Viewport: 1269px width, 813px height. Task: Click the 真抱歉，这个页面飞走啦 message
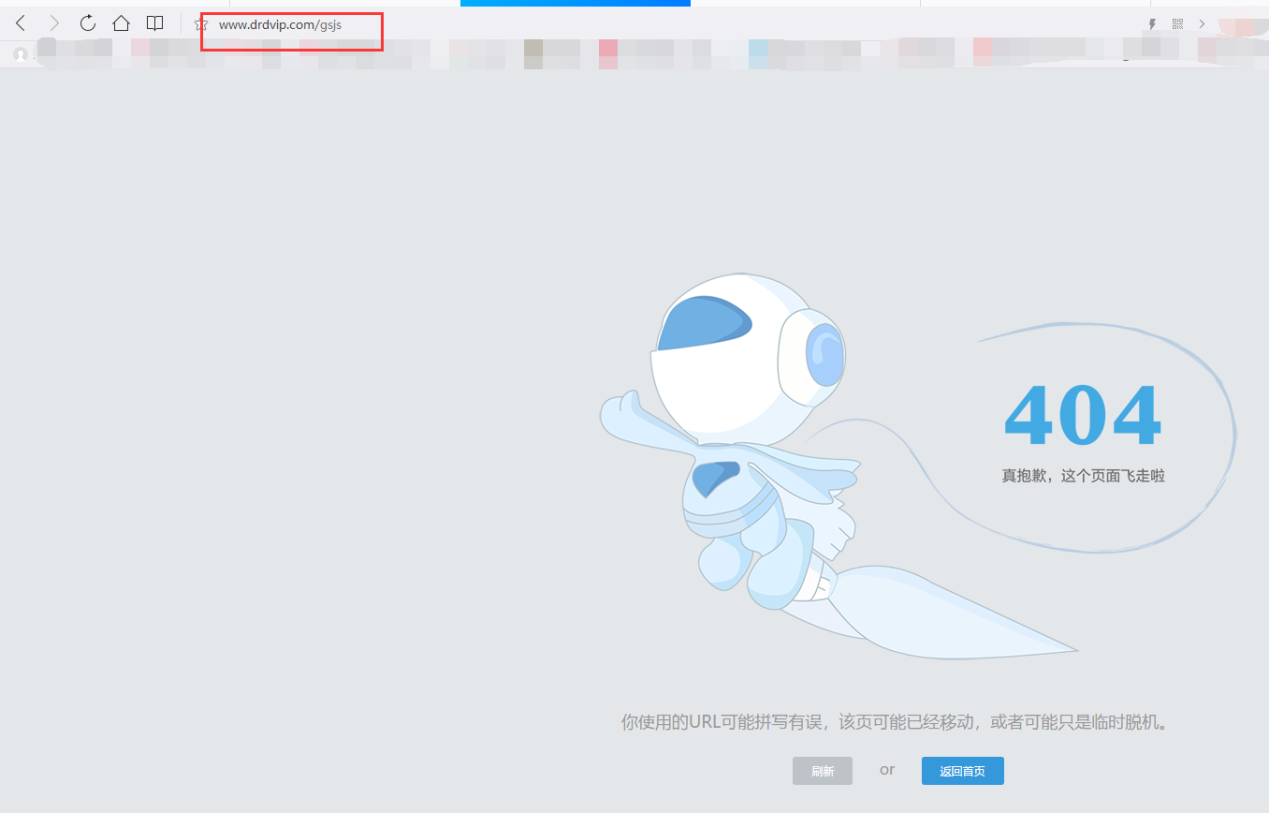pyautogui.click(x=1083, y=476)
